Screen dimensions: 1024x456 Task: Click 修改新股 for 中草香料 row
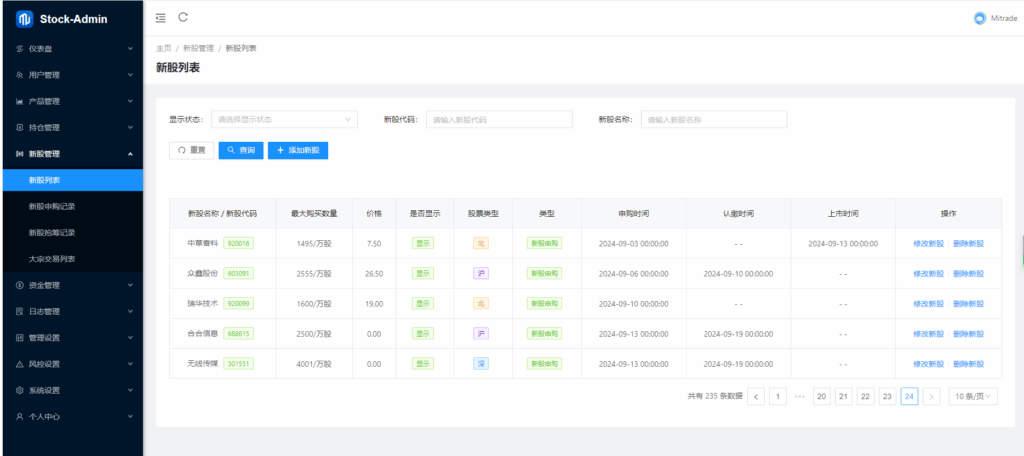point(928,243)
